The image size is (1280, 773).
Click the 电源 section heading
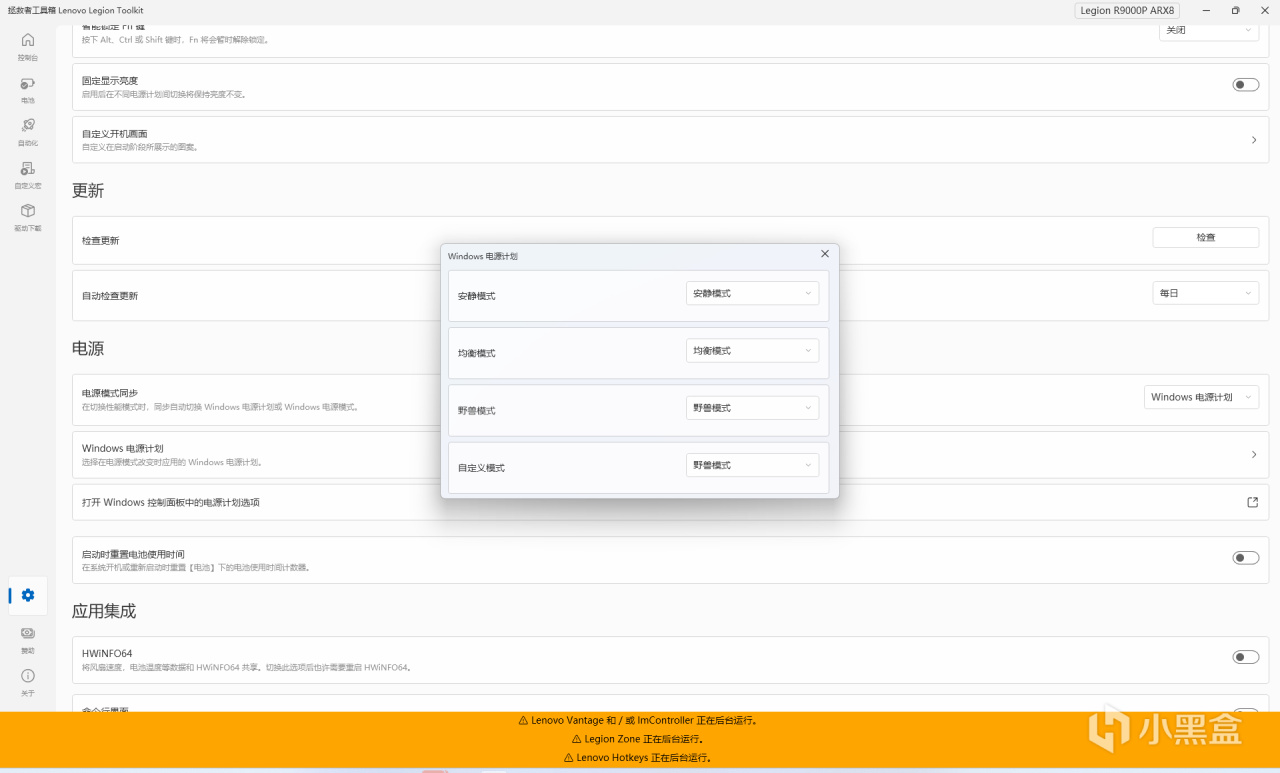[x=88, y=349]
